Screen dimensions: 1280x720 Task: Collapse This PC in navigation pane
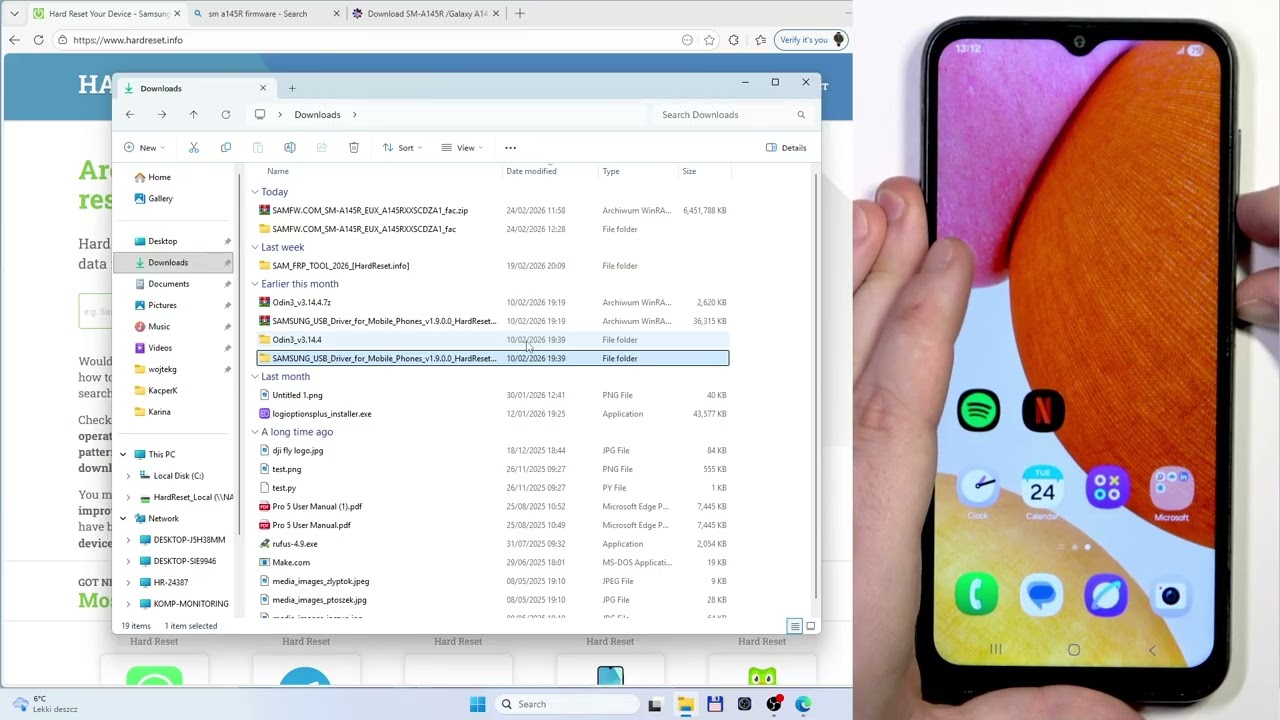123,455
